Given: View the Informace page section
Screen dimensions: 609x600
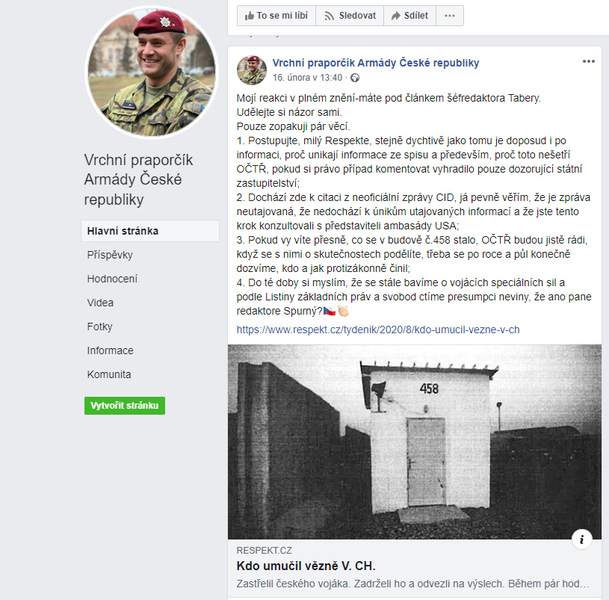Looking at the screenshot, I should 110,351.
